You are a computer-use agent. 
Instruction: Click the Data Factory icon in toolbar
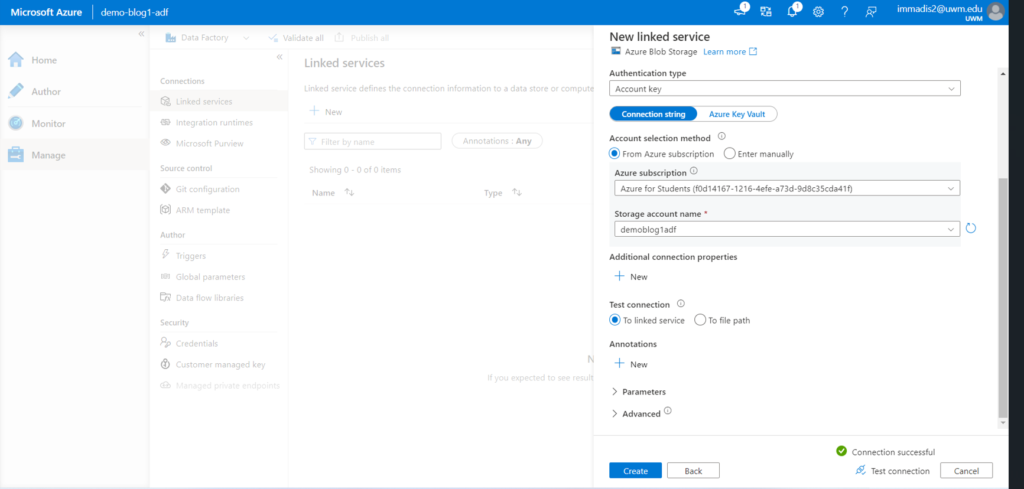[x=170, y=38]
